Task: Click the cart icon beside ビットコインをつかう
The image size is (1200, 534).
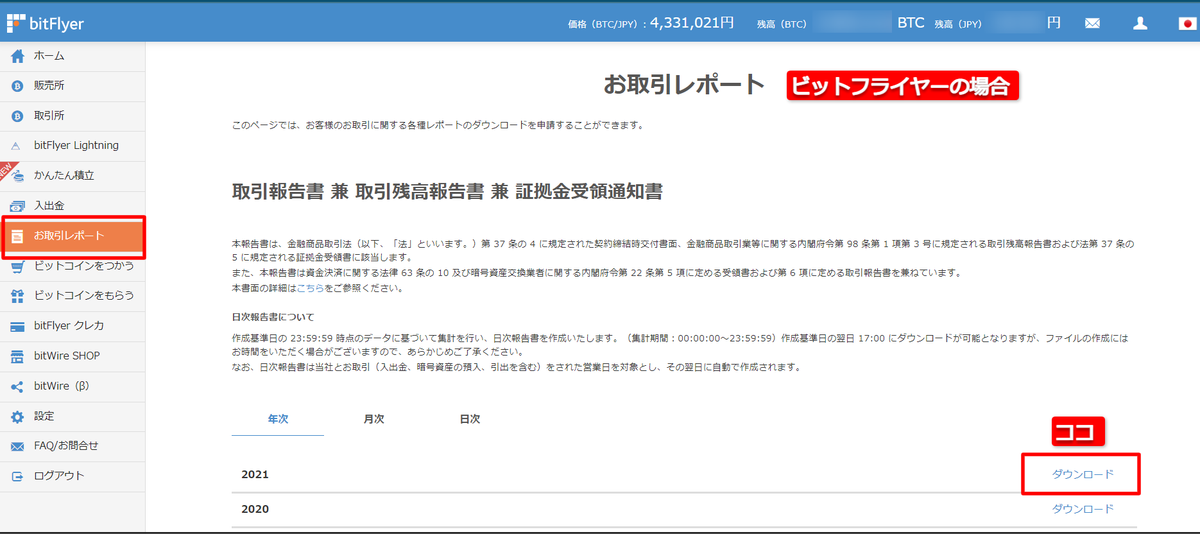Action: [x=17, y=266]
